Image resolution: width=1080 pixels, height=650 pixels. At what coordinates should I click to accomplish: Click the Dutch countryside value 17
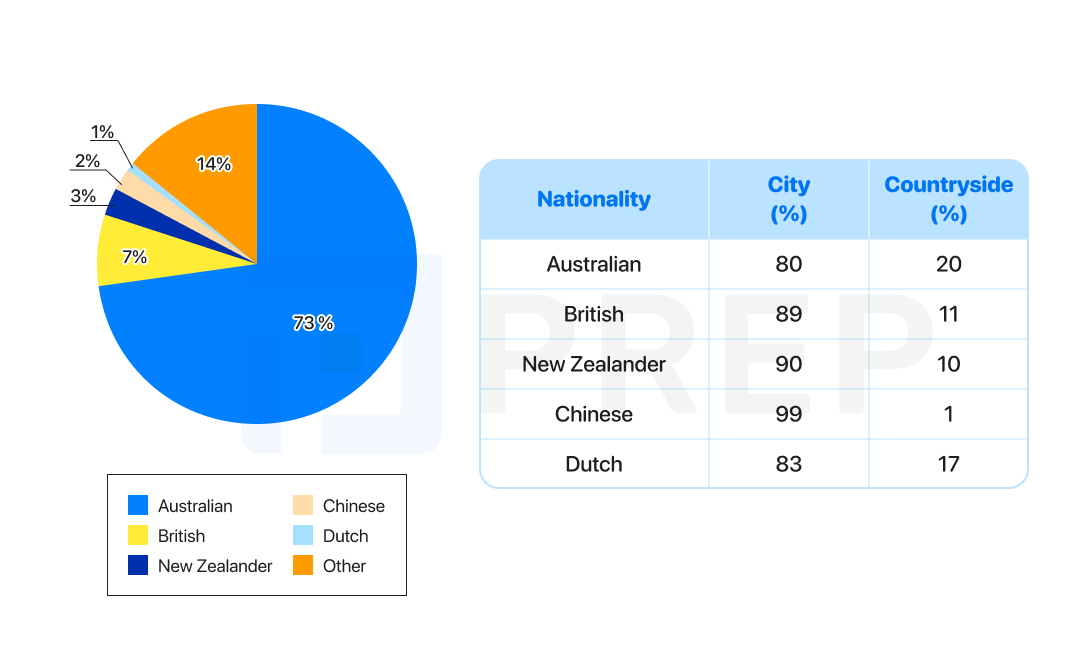tap(948, 464)
